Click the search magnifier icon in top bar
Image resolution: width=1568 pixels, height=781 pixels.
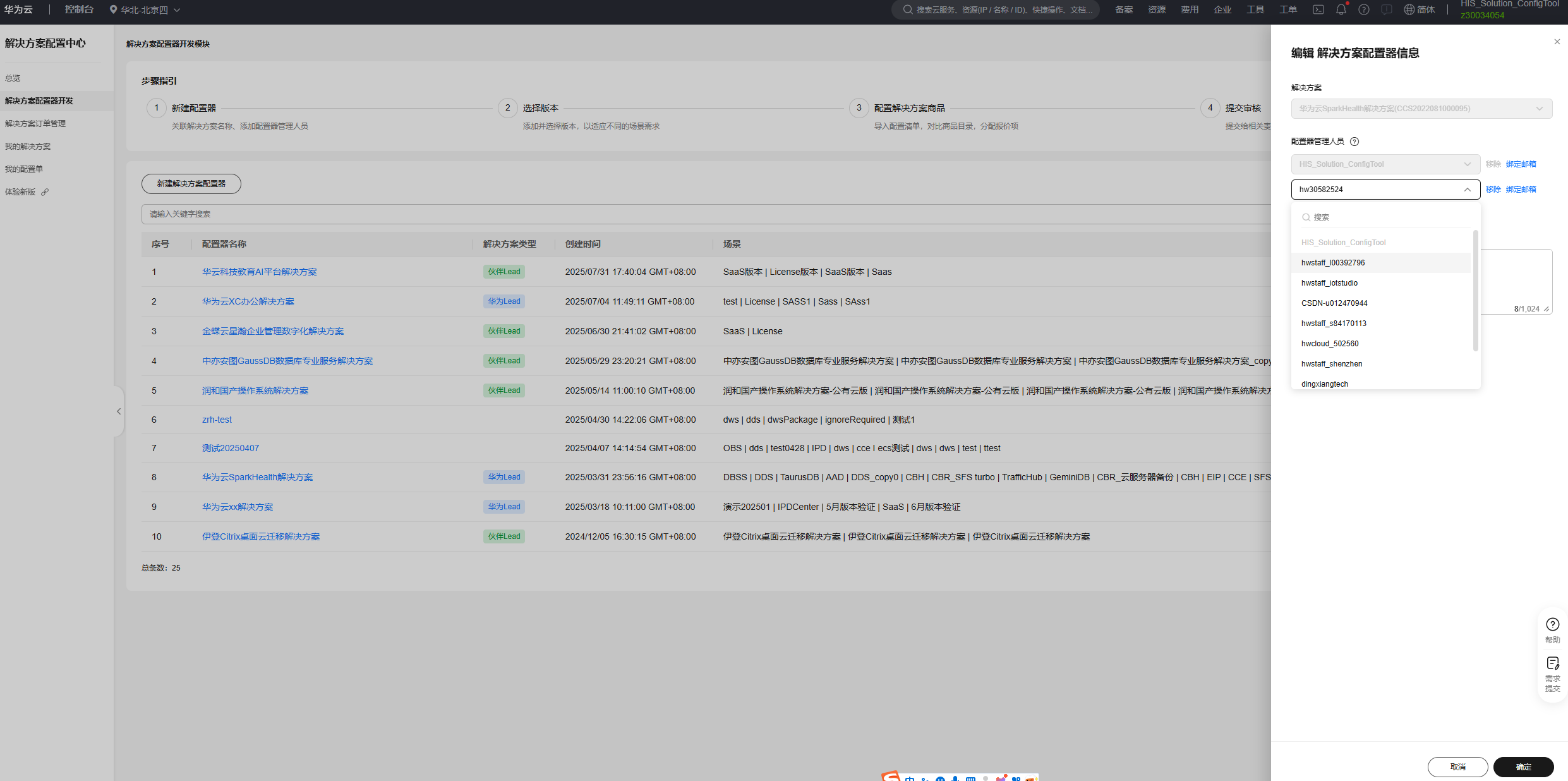point(908,9)
